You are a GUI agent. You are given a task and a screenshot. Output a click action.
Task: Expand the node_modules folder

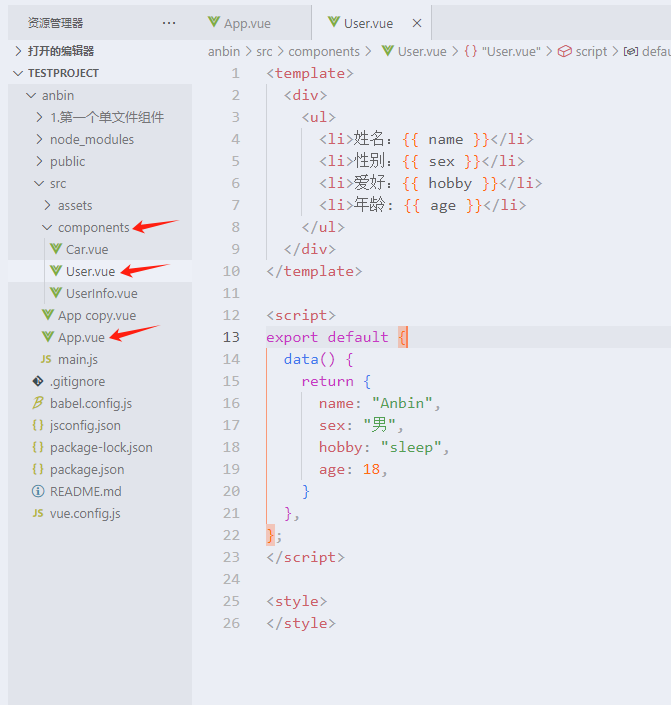coord(39,139)
